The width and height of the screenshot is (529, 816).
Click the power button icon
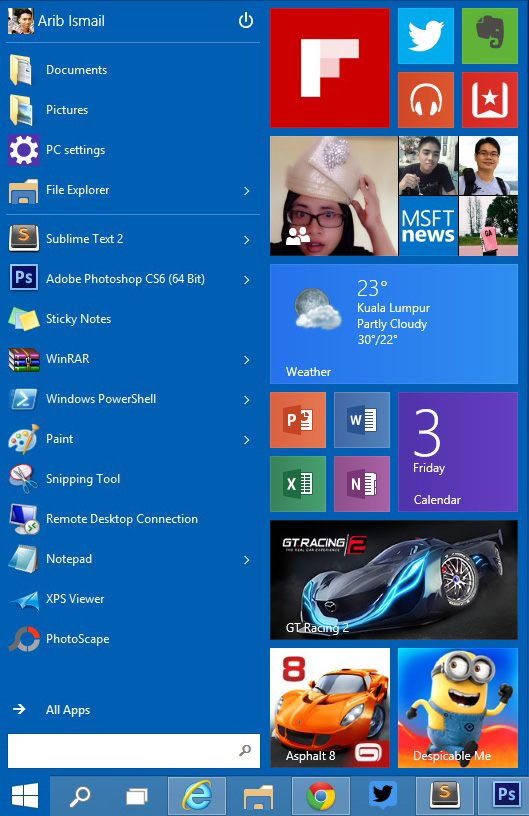[246, 21]
